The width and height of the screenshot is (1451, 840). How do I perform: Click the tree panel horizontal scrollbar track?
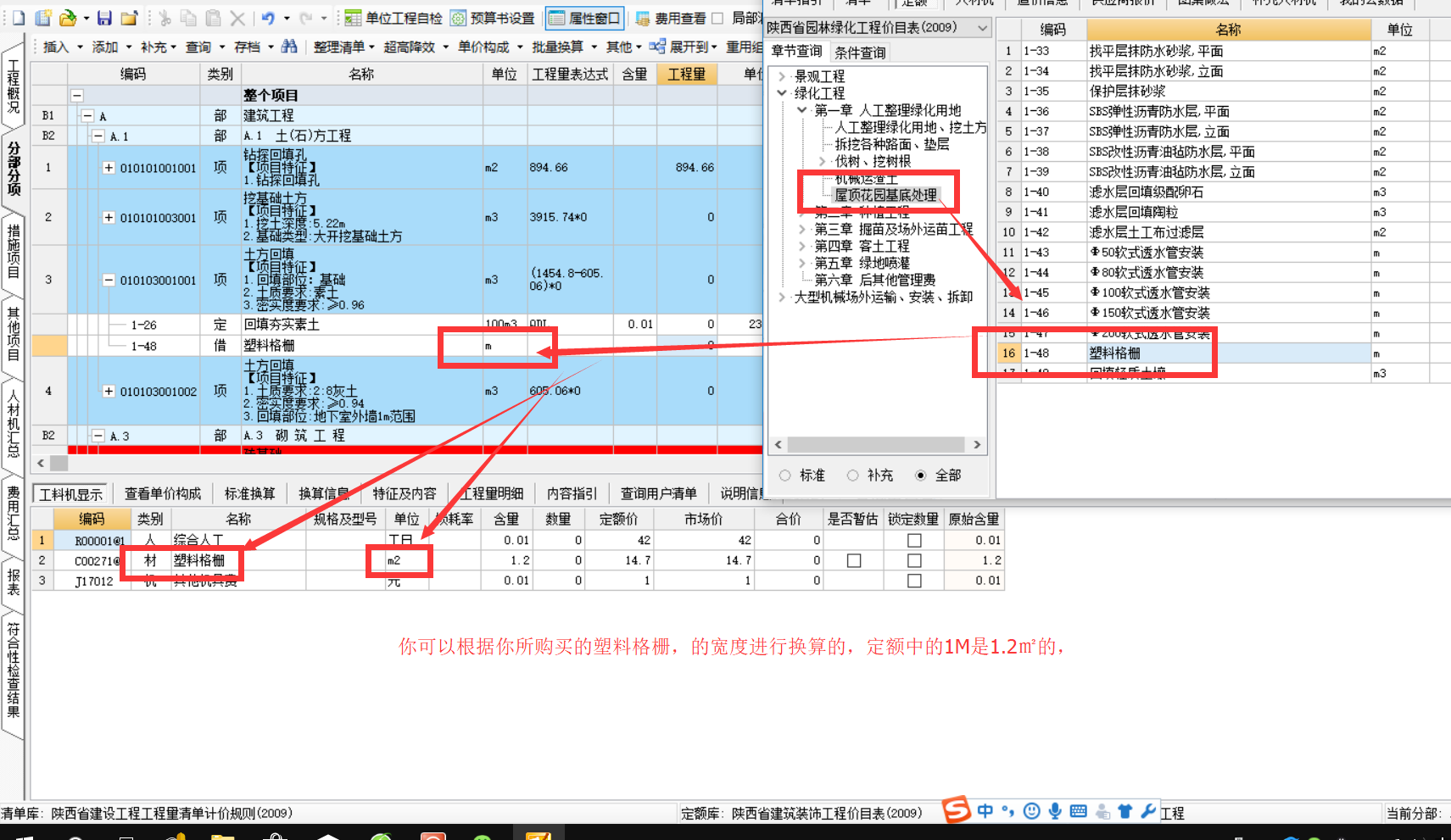click(x=875, y=445)
